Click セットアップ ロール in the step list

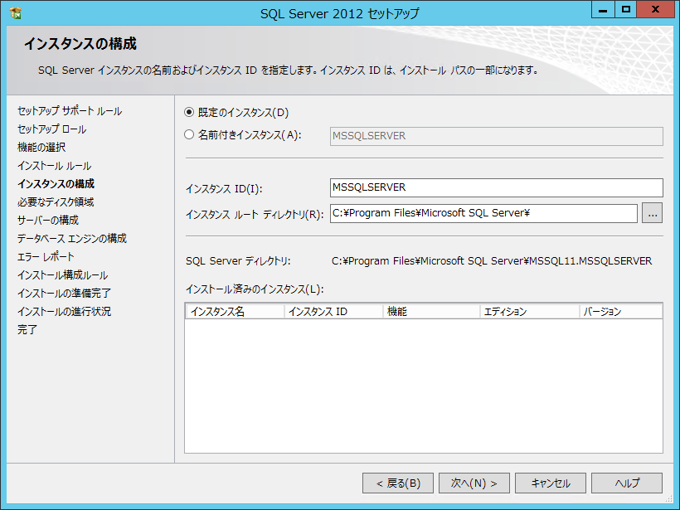tap(52, 129)
